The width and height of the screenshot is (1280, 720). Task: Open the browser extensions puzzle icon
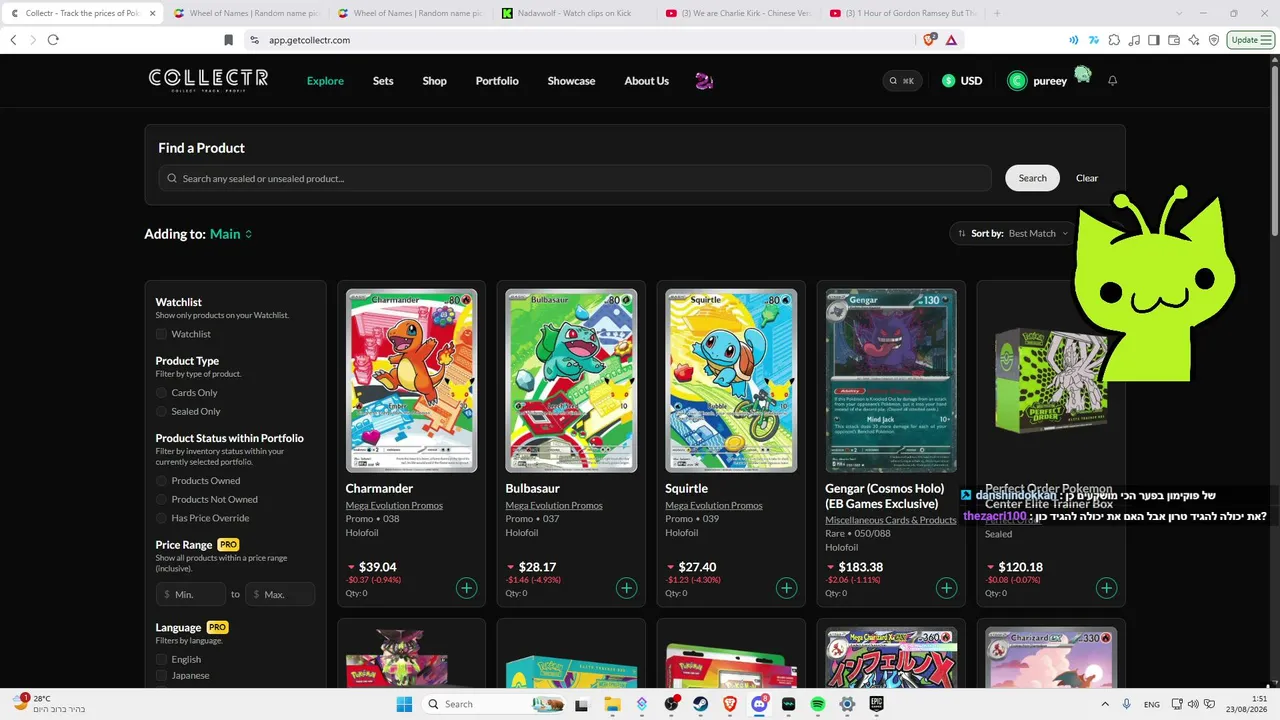[1114, 40]
